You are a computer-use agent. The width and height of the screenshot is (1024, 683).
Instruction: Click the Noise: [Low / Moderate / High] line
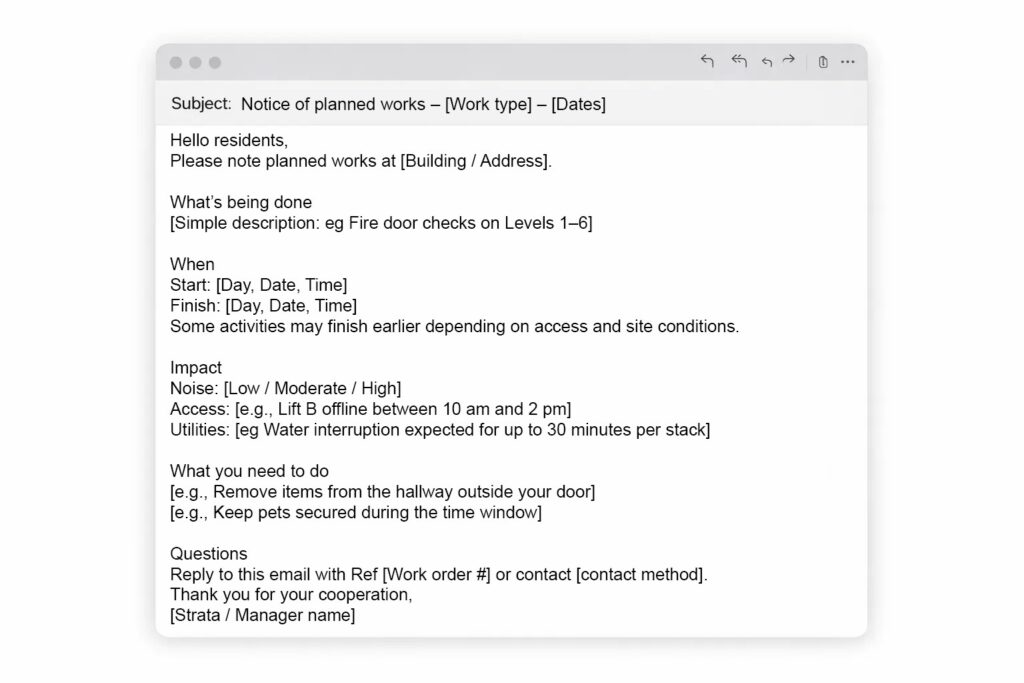[x=285, y=388]
